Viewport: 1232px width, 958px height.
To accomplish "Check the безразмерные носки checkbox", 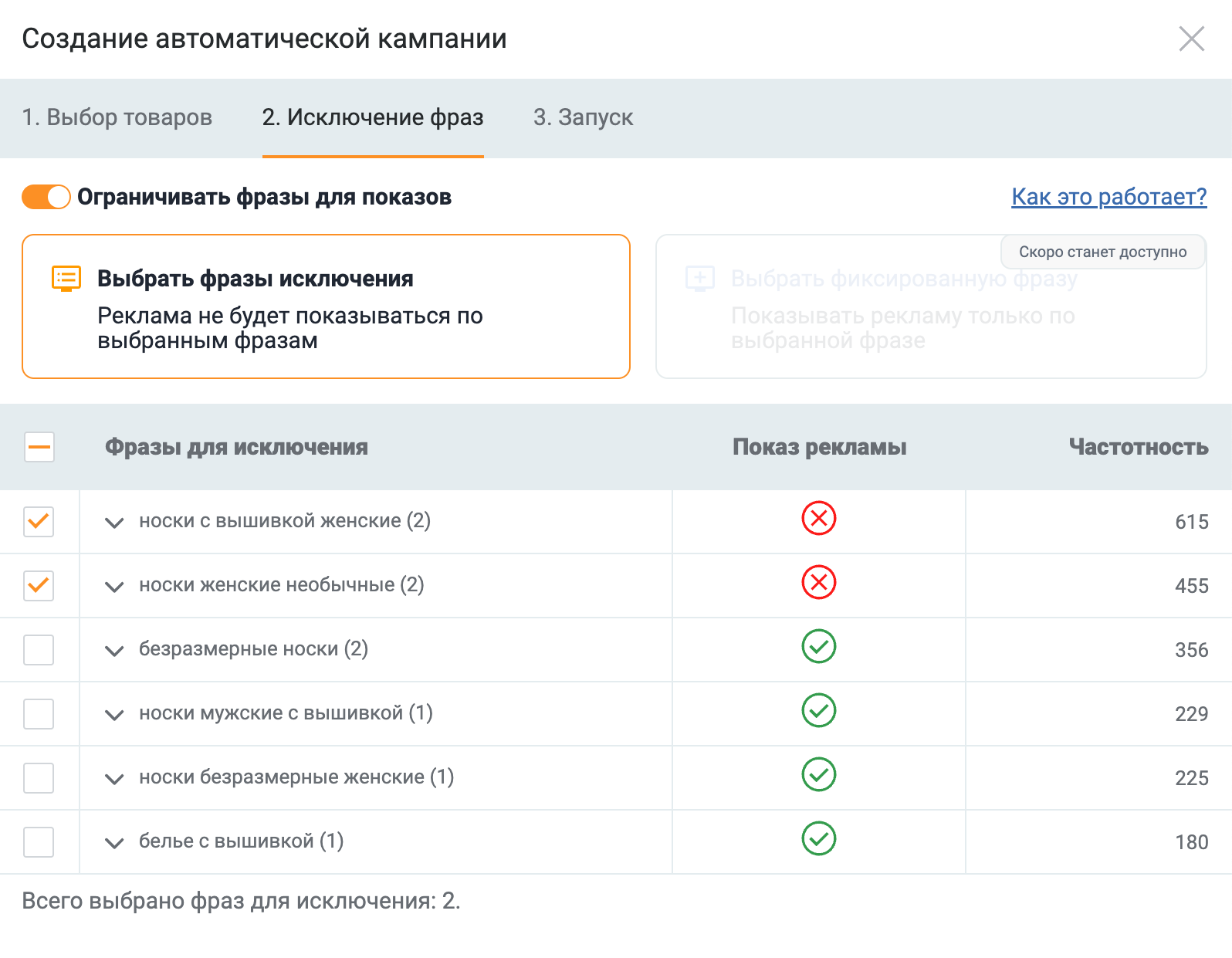I will 39,650.
